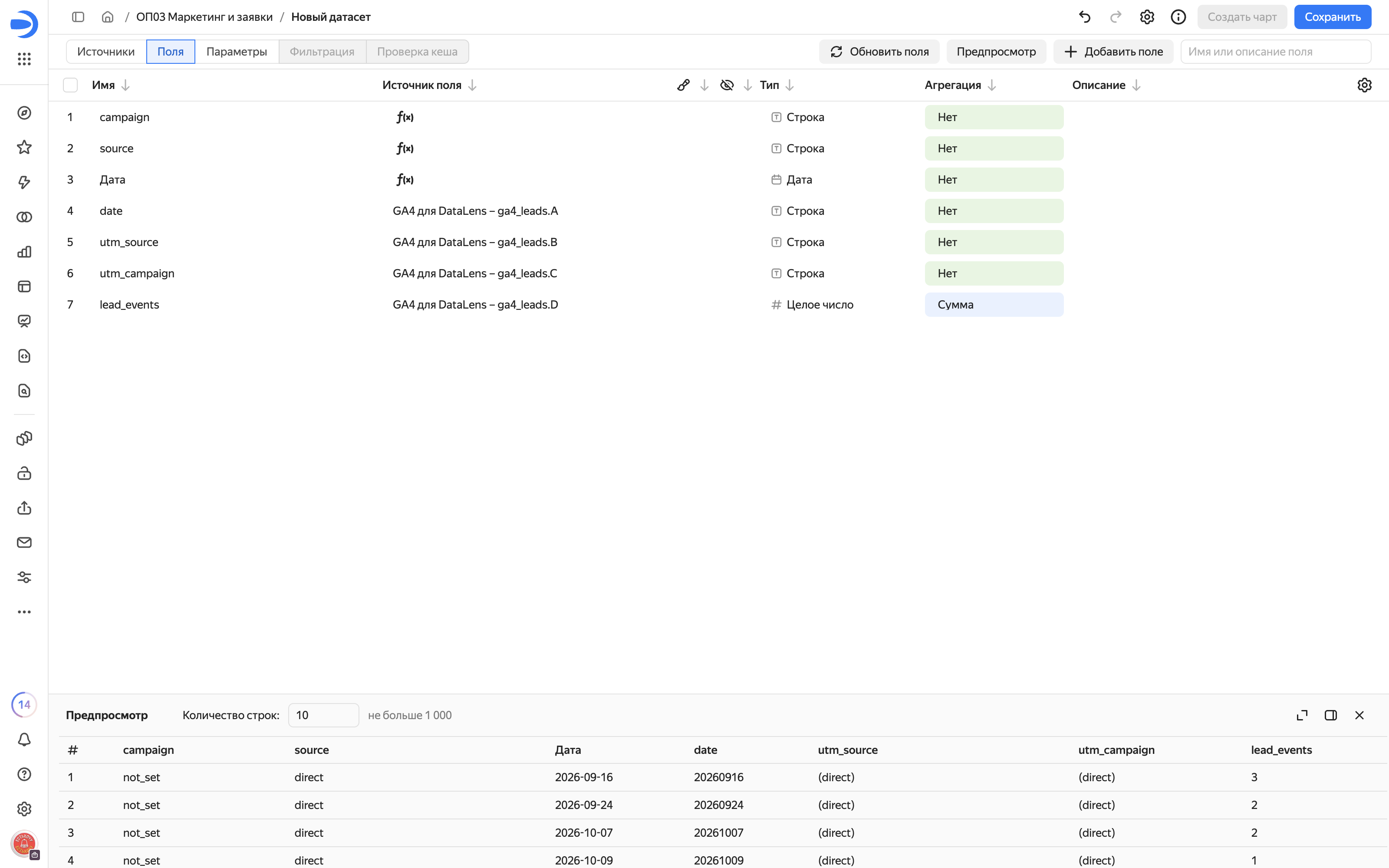Open the envelope mail icon
1389x868 pixels.
(24, 542)
